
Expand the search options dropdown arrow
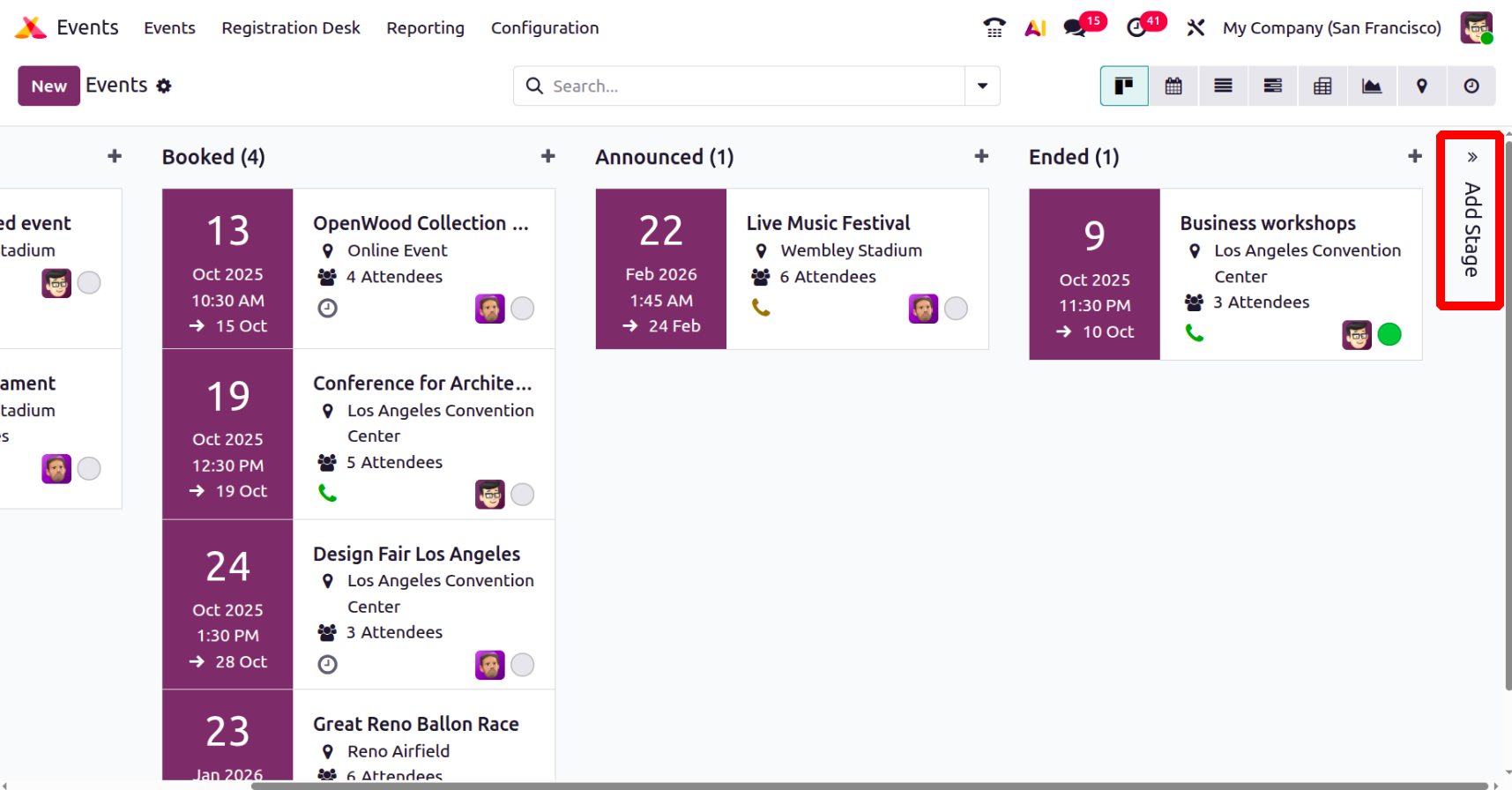click(x=982, y=86)
